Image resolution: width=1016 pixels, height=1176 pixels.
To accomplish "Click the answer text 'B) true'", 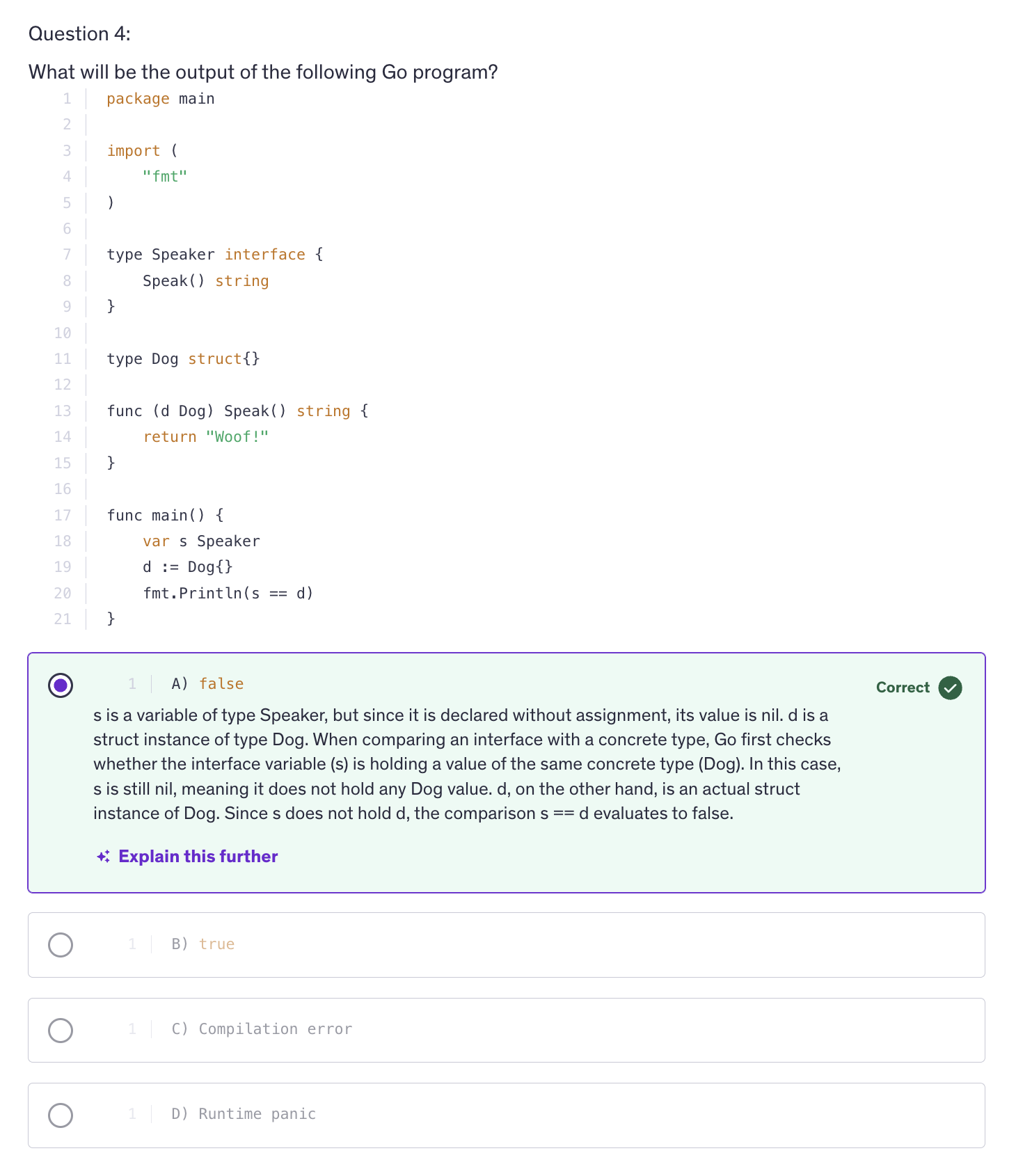I will pos(203,944).
